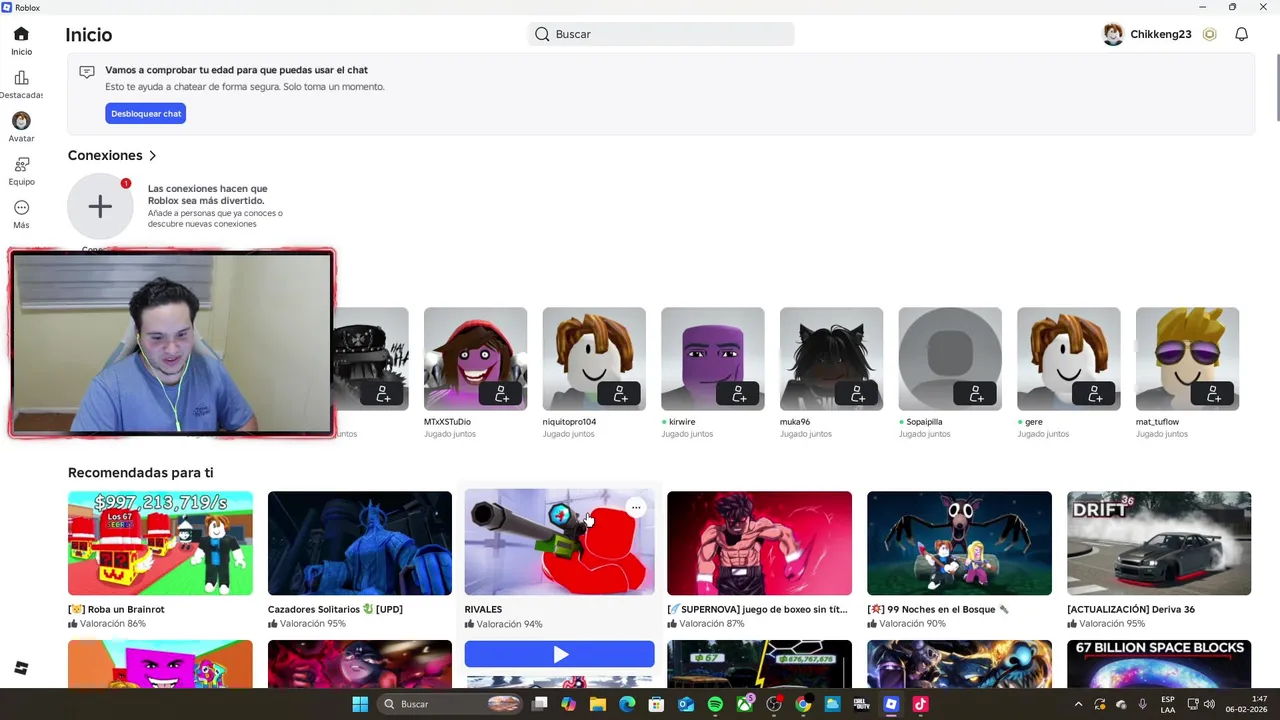This screenshot has height=720, width=1280.
Task: Click the 'Valoración 86%' rating text
Action: pyautogui.click(x=113, y=623)
